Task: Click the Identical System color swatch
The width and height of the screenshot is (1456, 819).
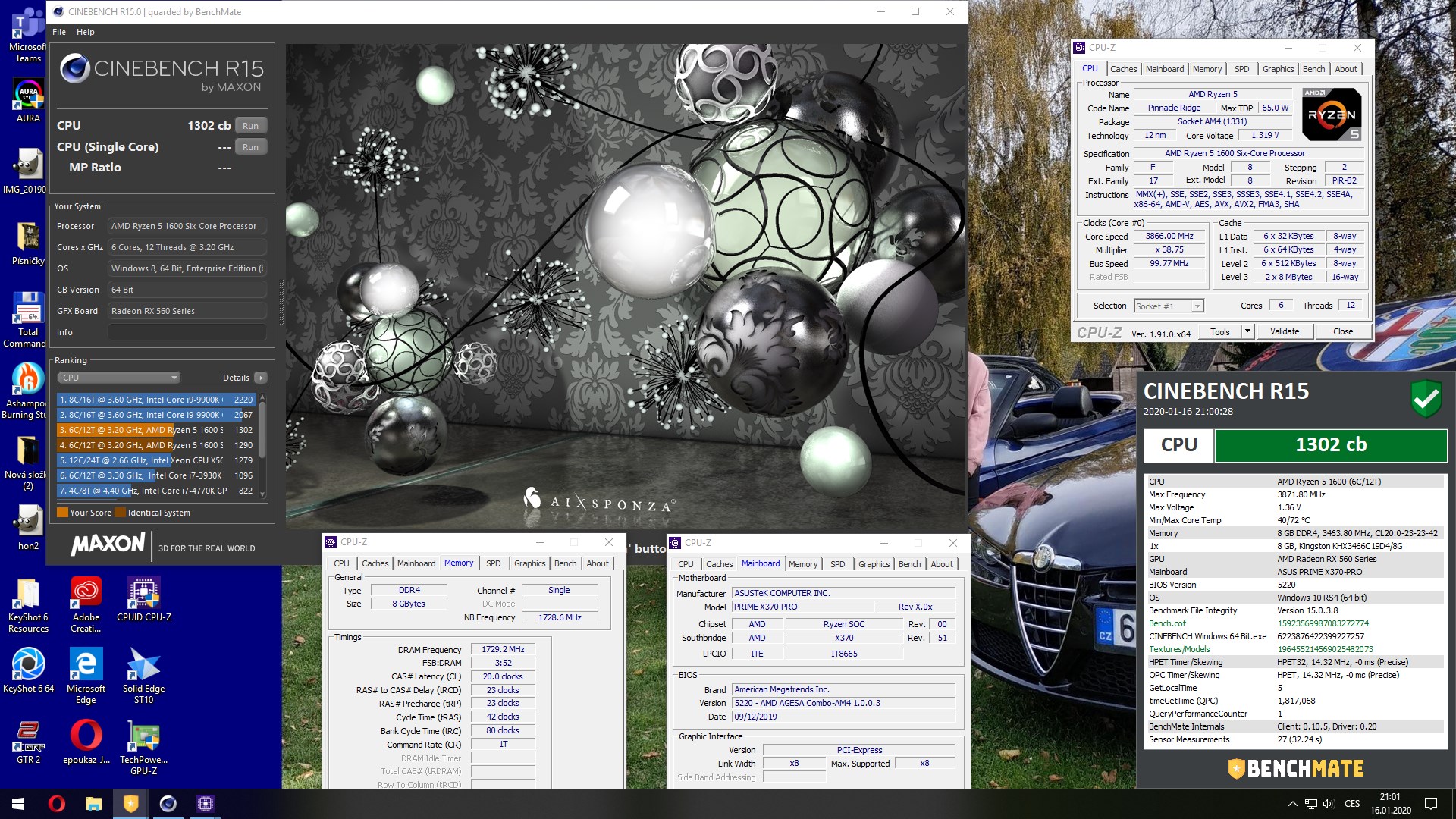Action: click(x=120, y=513)
